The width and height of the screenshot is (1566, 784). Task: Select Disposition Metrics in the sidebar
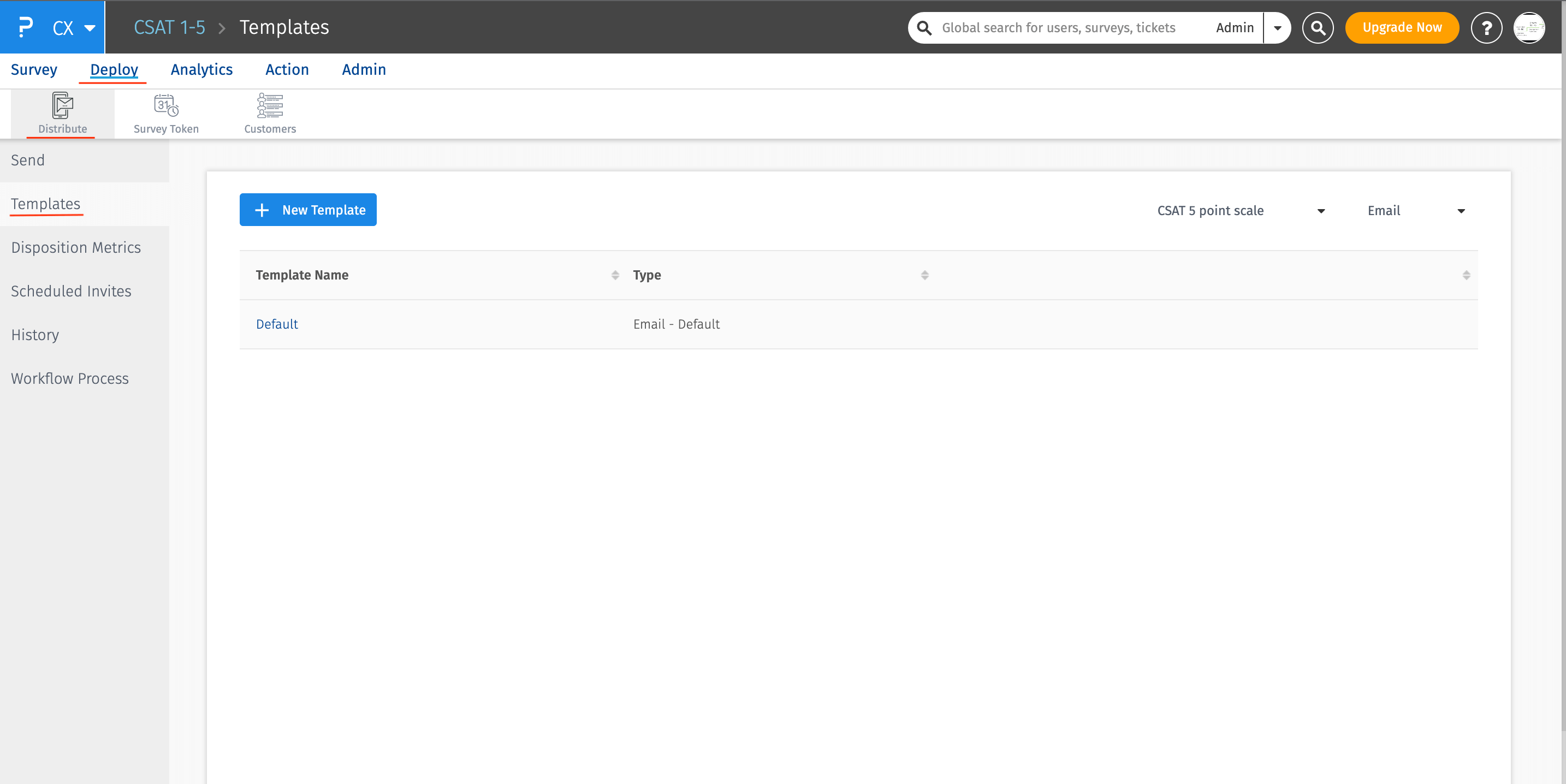76,247
